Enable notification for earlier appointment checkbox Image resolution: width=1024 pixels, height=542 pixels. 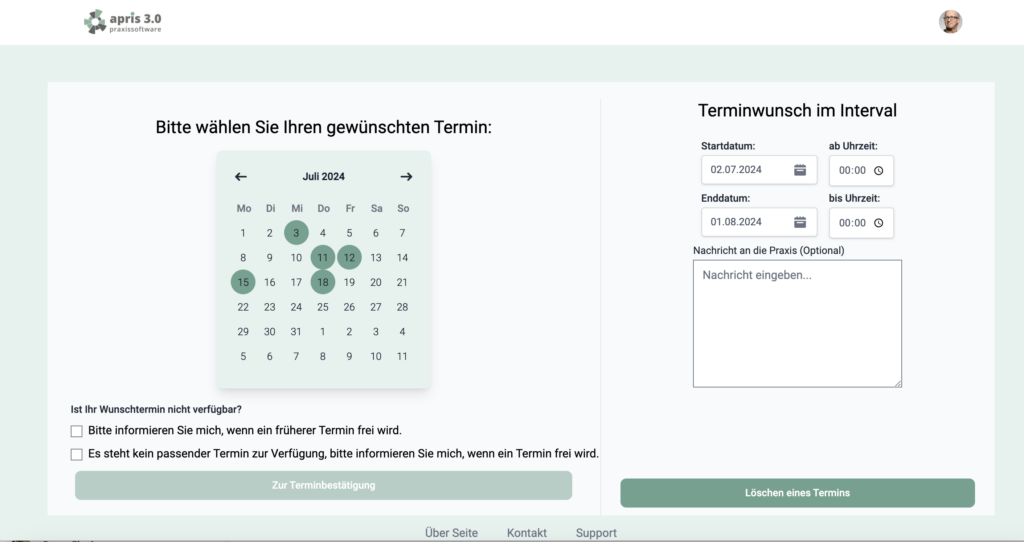click(76, 431)
